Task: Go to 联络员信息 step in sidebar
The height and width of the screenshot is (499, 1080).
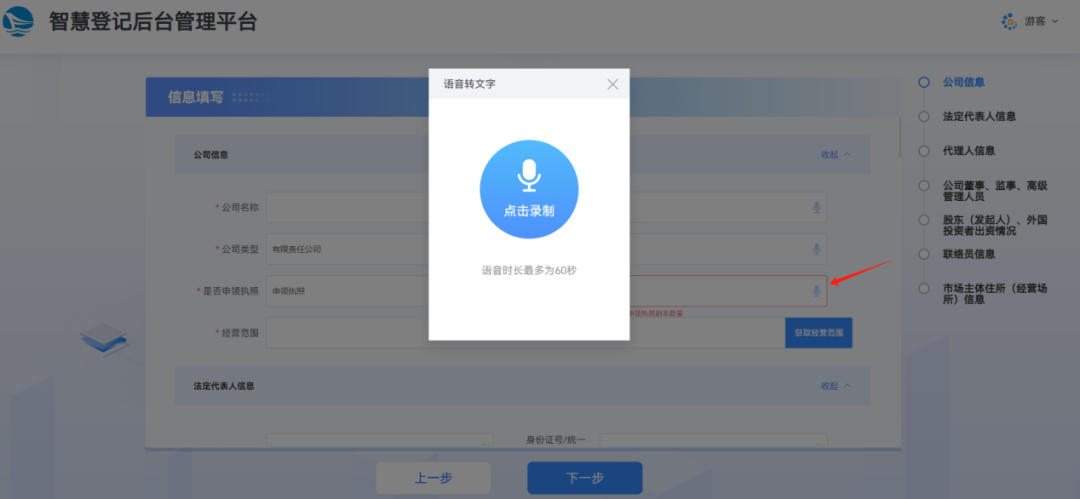Action: [x=968, y=254]
